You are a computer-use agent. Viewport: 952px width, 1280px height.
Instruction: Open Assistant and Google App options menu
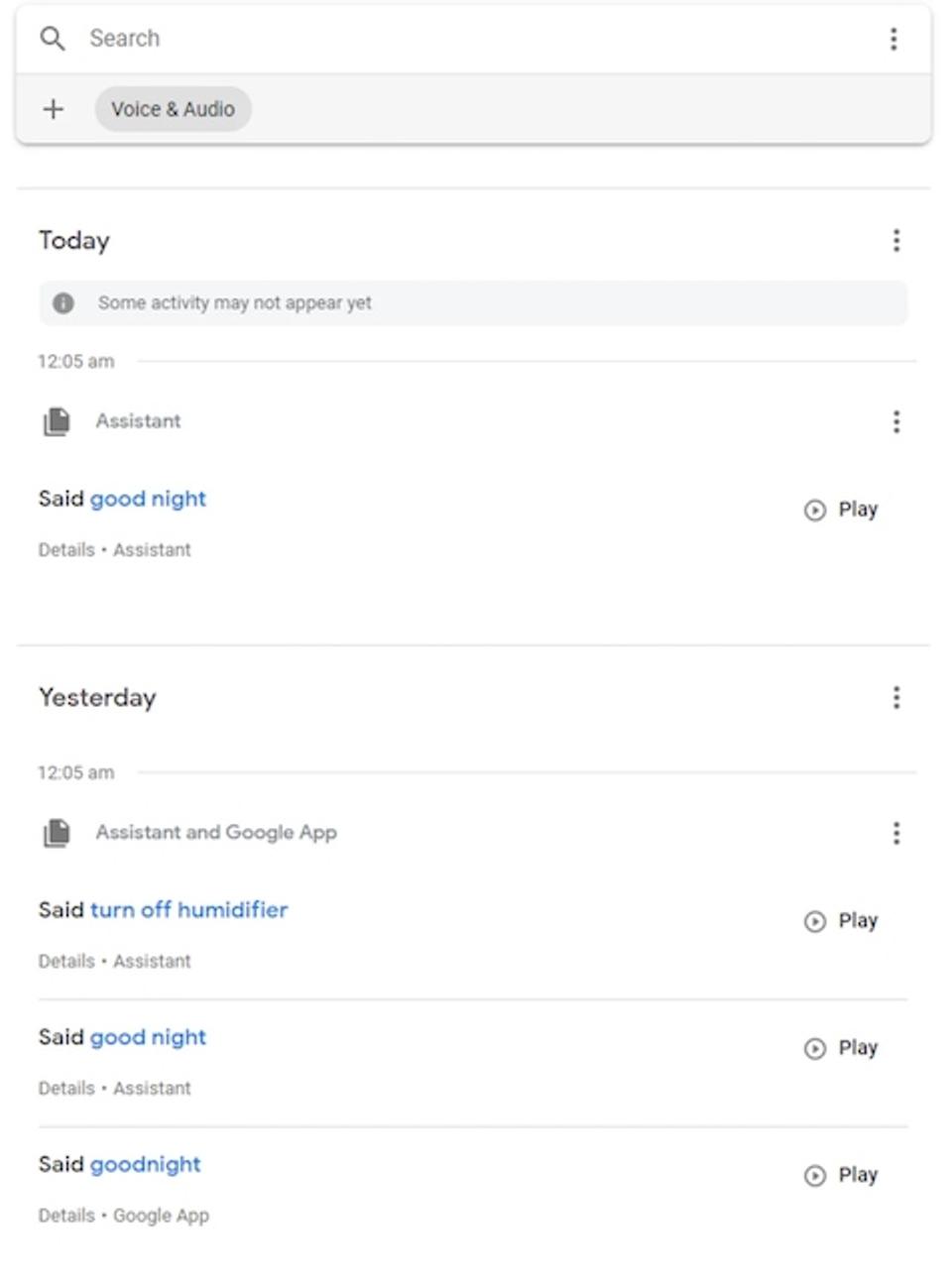pos(896,834)
